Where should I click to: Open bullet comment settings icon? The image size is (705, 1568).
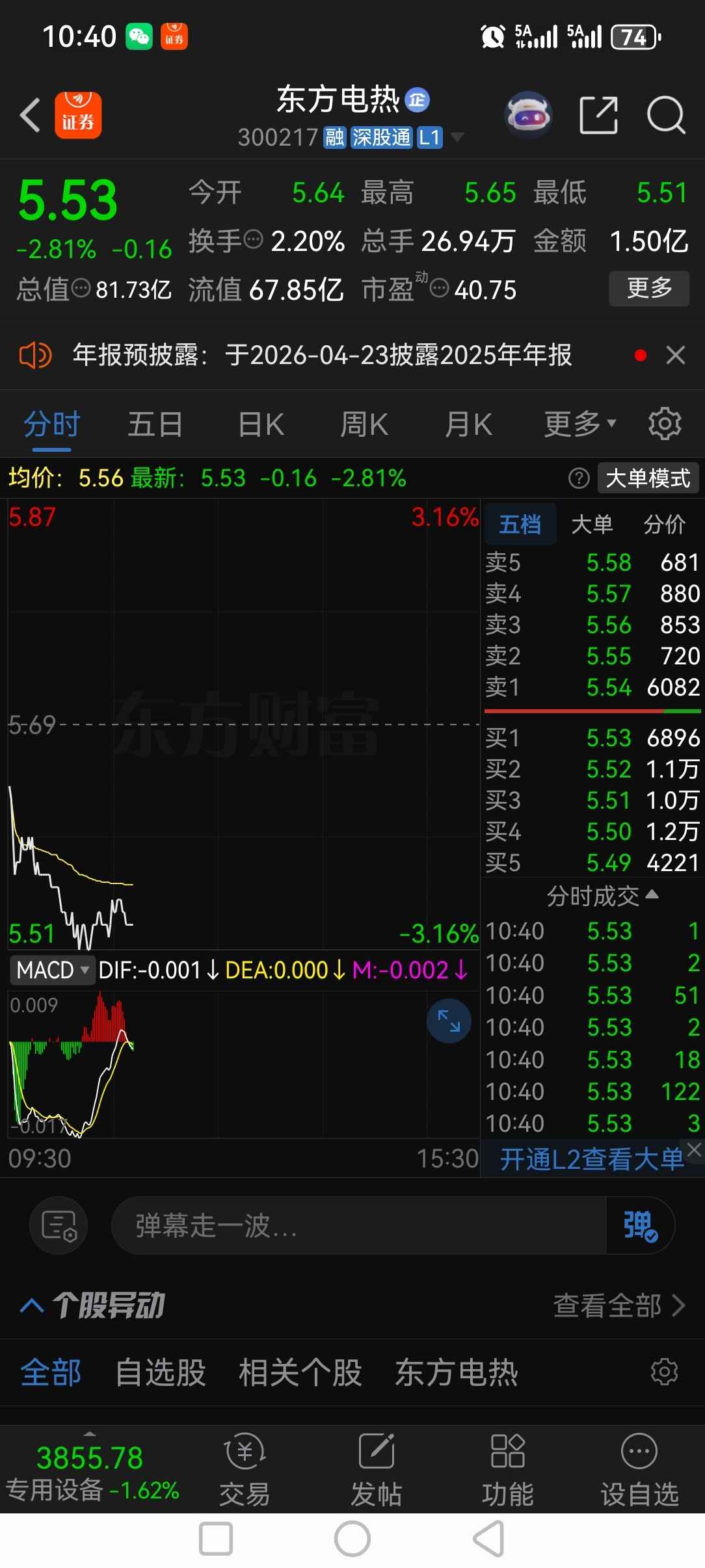click(x=59, y=1225)
